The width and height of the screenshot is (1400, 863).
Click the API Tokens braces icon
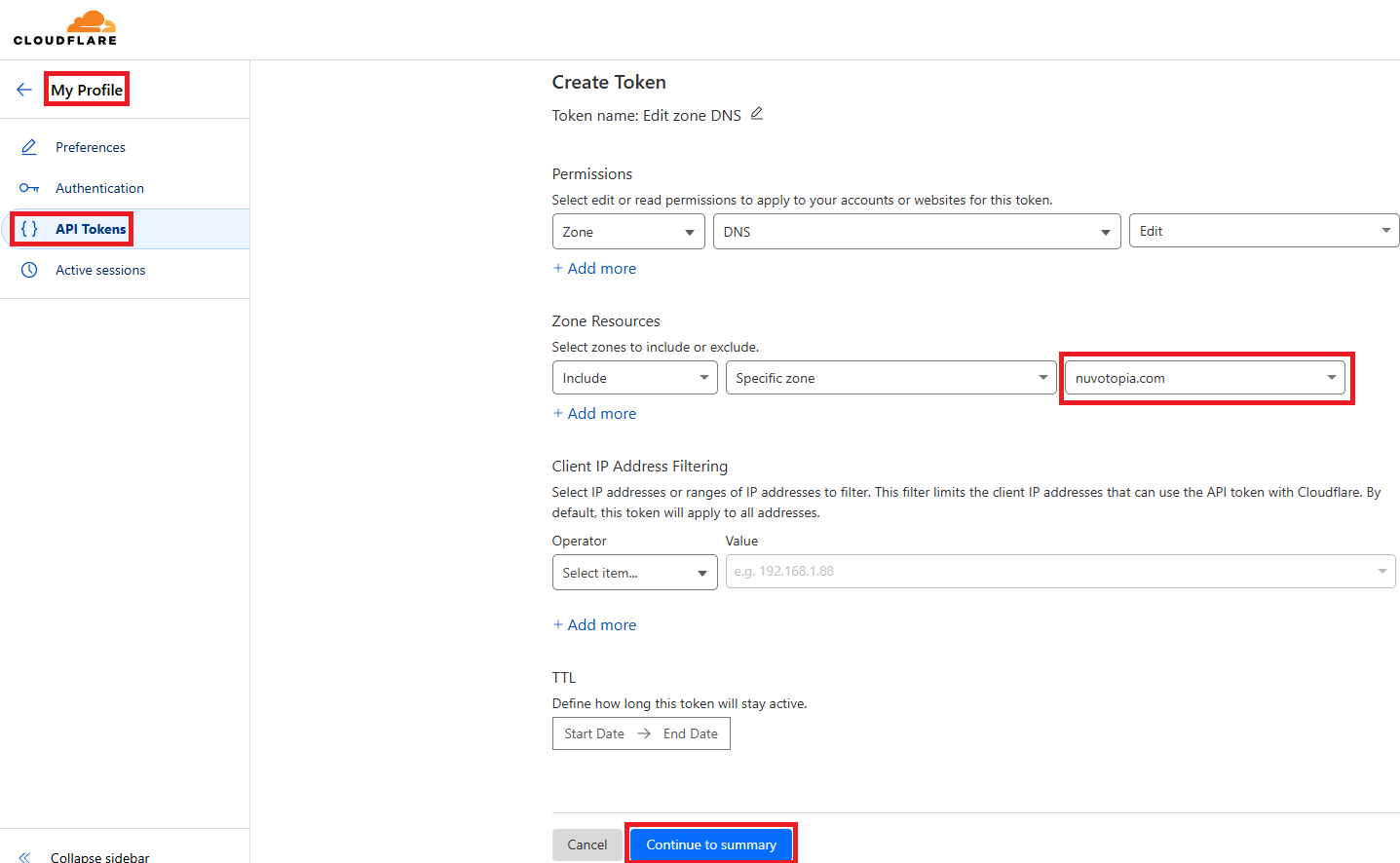(x=29, y=229)
